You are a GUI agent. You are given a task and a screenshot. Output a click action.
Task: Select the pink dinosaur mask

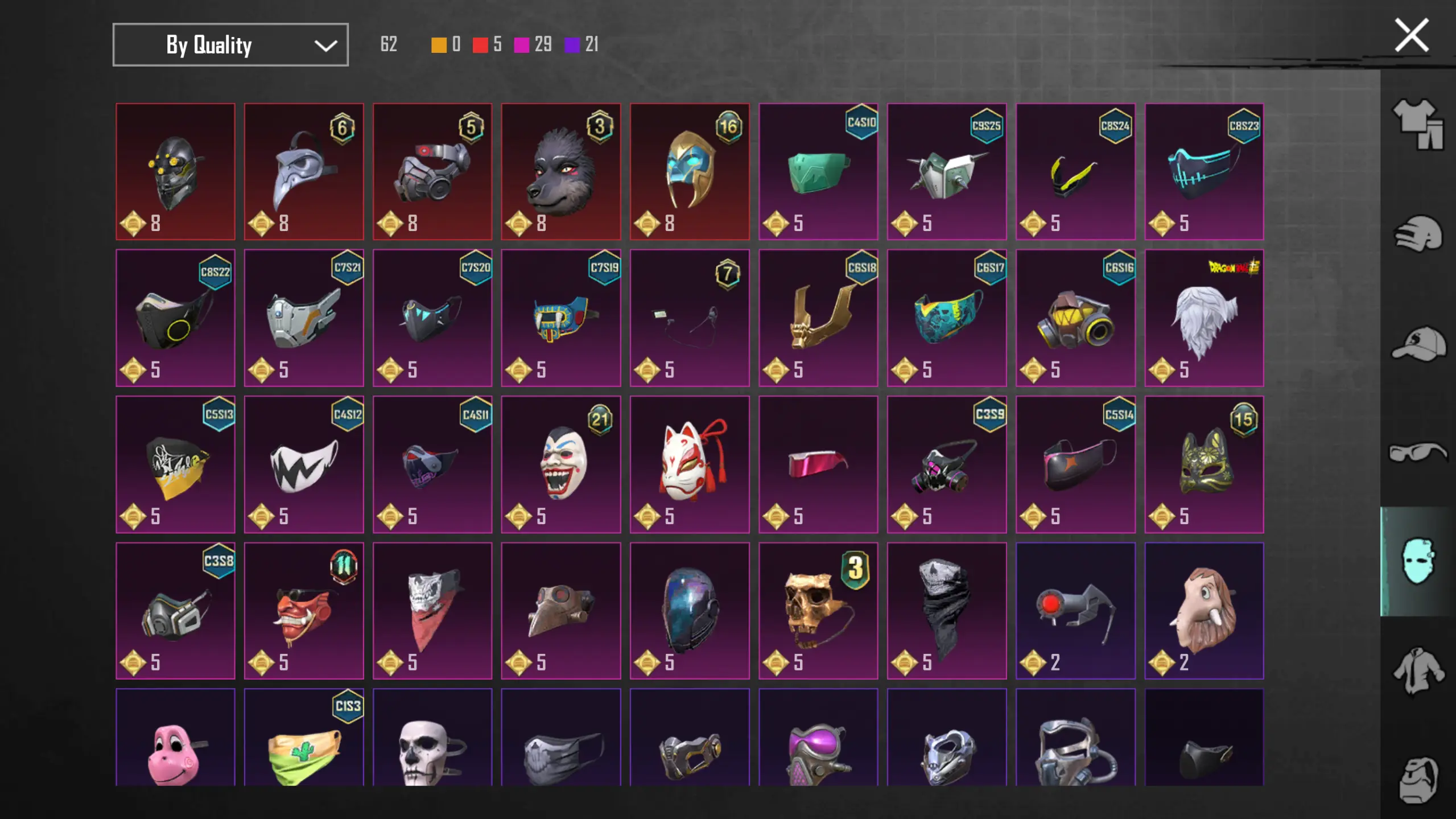(x=175, y=738)
